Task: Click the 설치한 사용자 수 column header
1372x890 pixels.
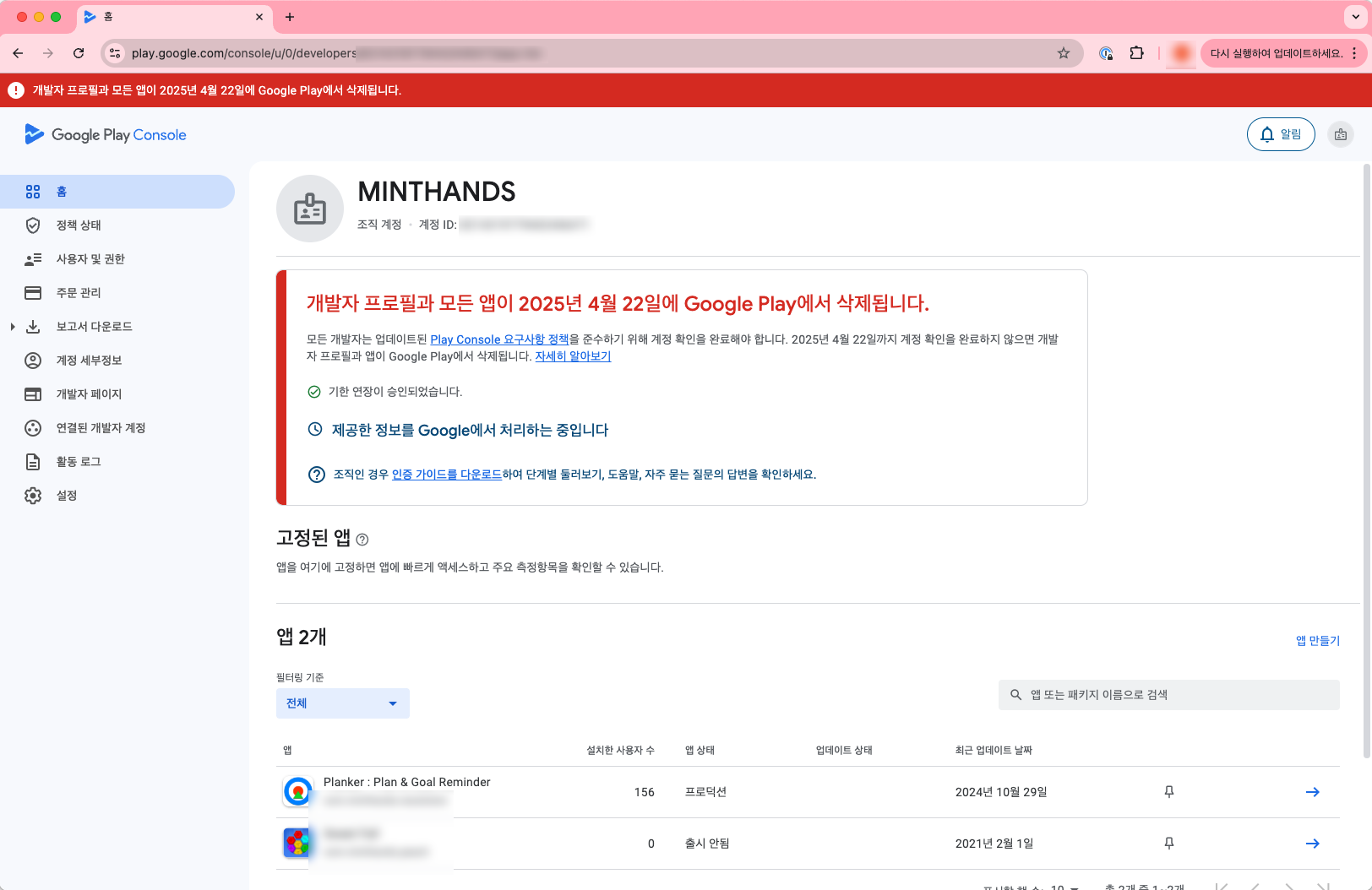Action: click(x=621, y=751)
